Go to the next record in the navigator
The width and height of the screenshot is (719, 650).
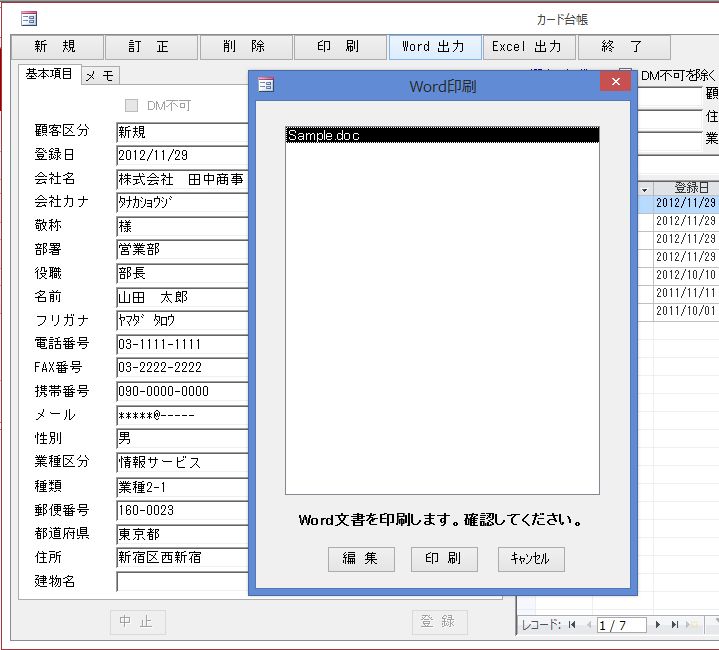pyautogui.click(x=658, y=624)
